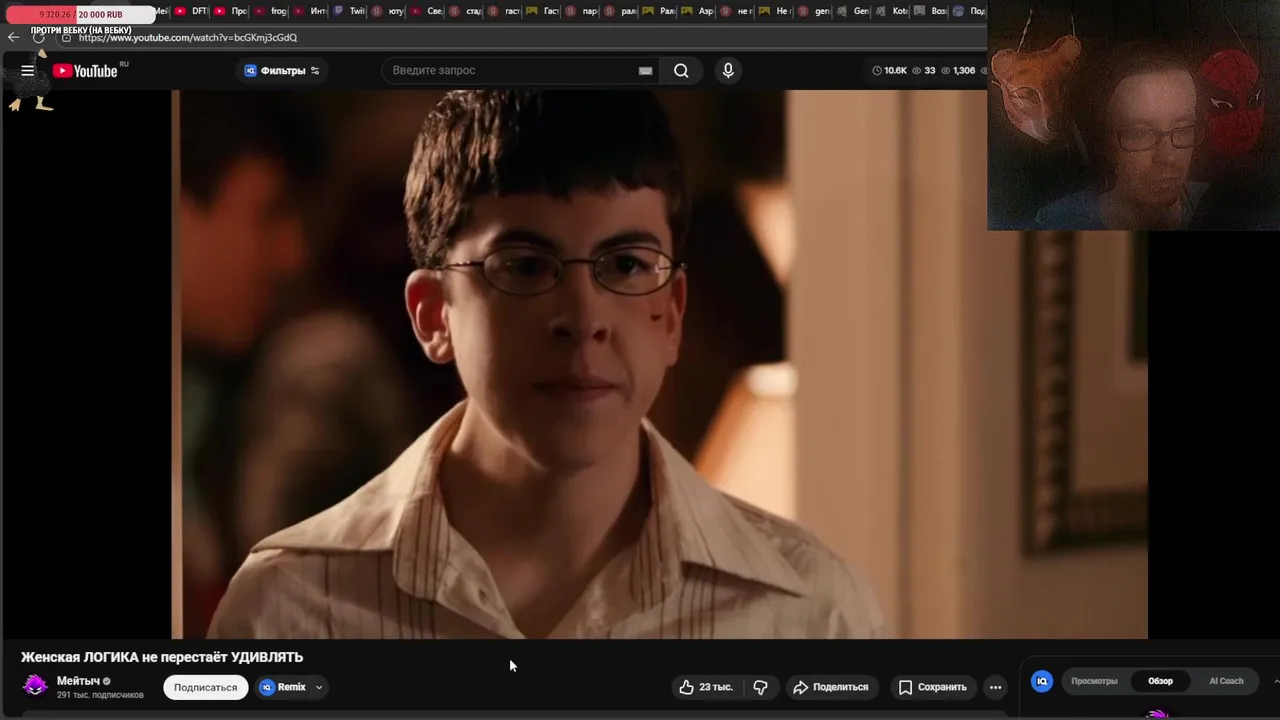Click the 20 000 RUB donation goal bar

(x=80, y=14)
